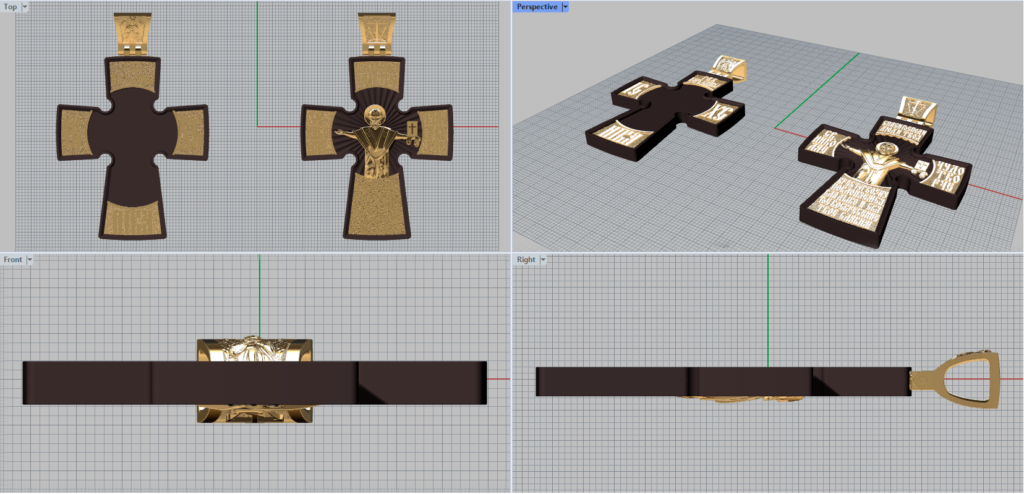Activate the Top viewport title label
Image resolution: width=1024 pixels, height=494 pixels.
[x=10, y=7]
